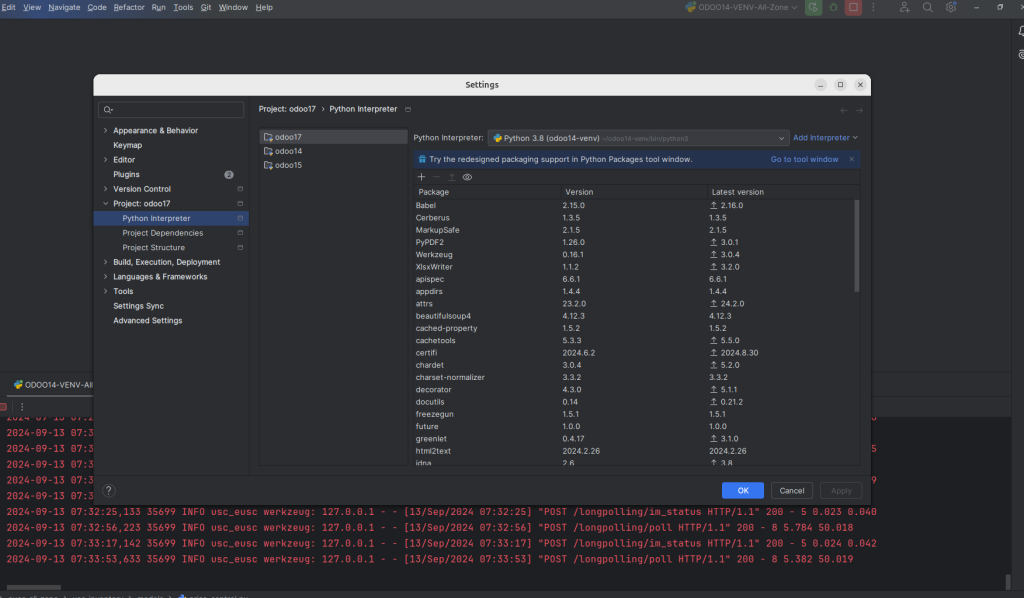The width and height of the screenshot is (1024, 598).
Task: Click the OK button
Action: (743, 491)
